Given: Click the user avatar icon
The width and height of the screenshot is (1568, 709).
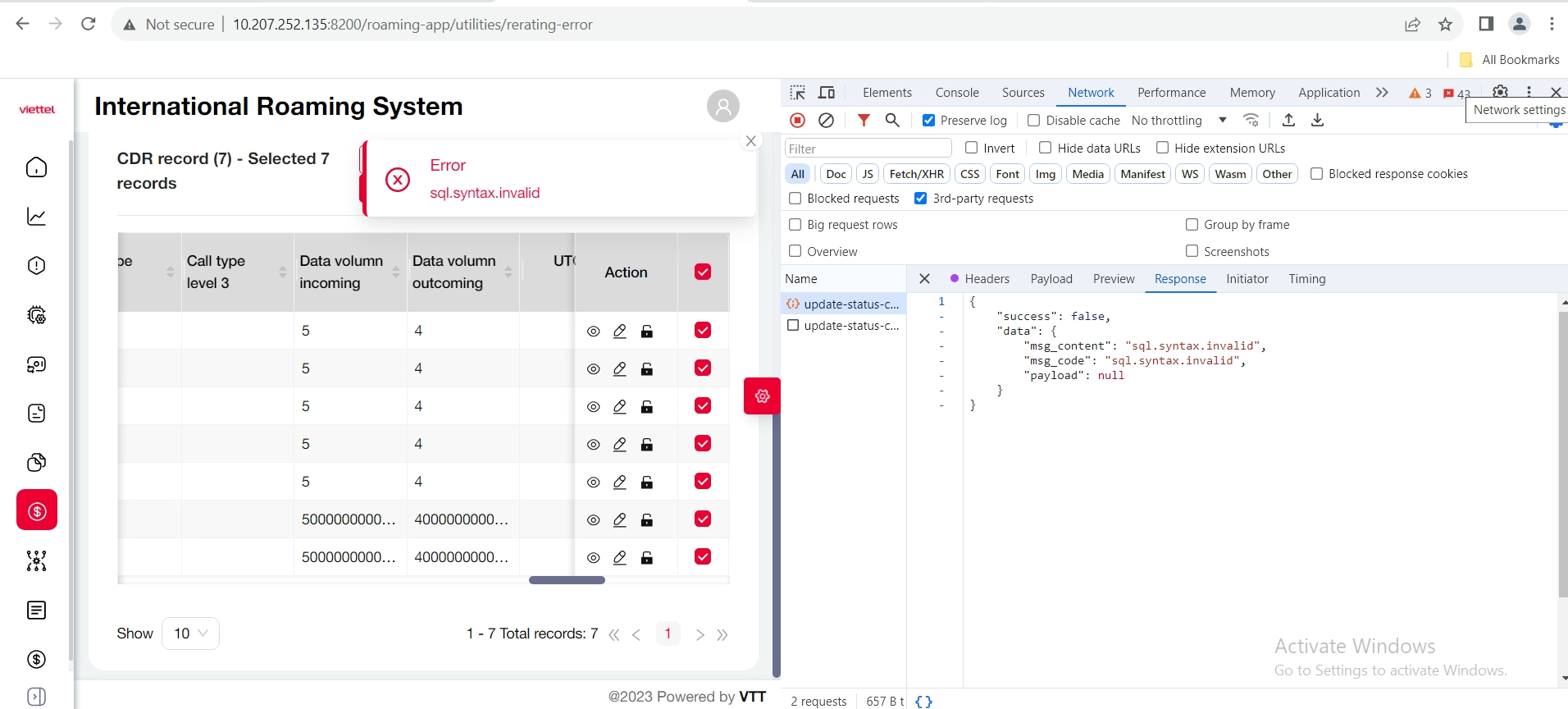Looking at the screenshot, I should [x=722, y=107].
